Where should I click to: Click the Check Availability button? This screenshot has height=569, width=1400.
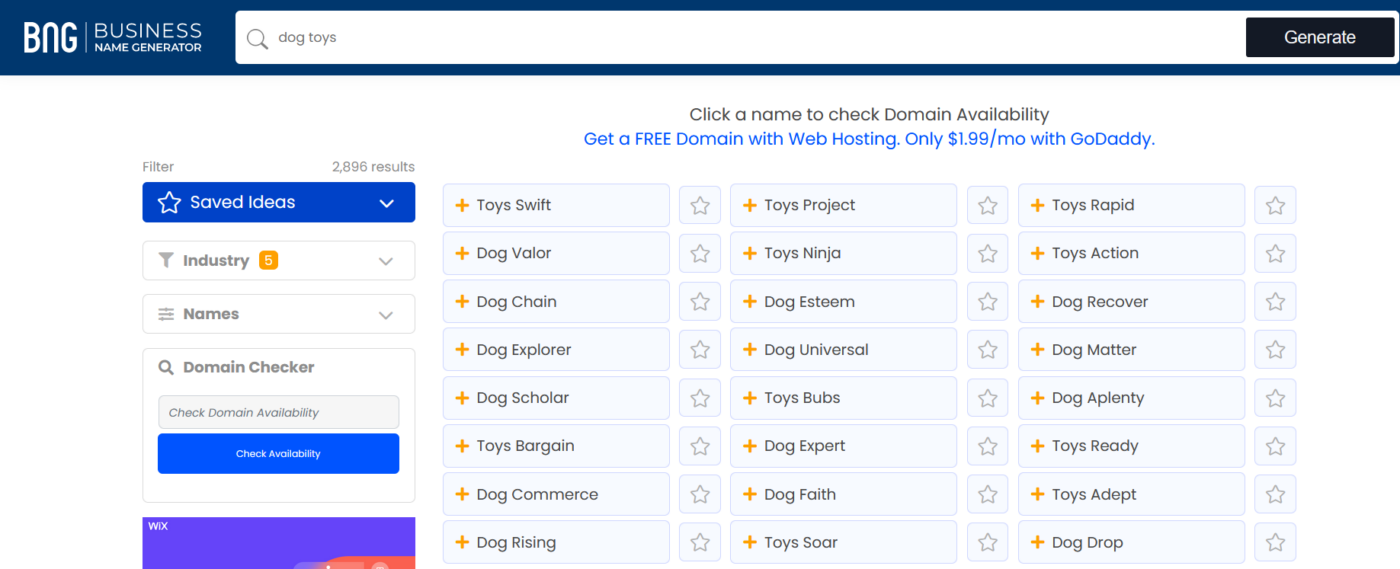pyautogui.click(x=278, y=454)
